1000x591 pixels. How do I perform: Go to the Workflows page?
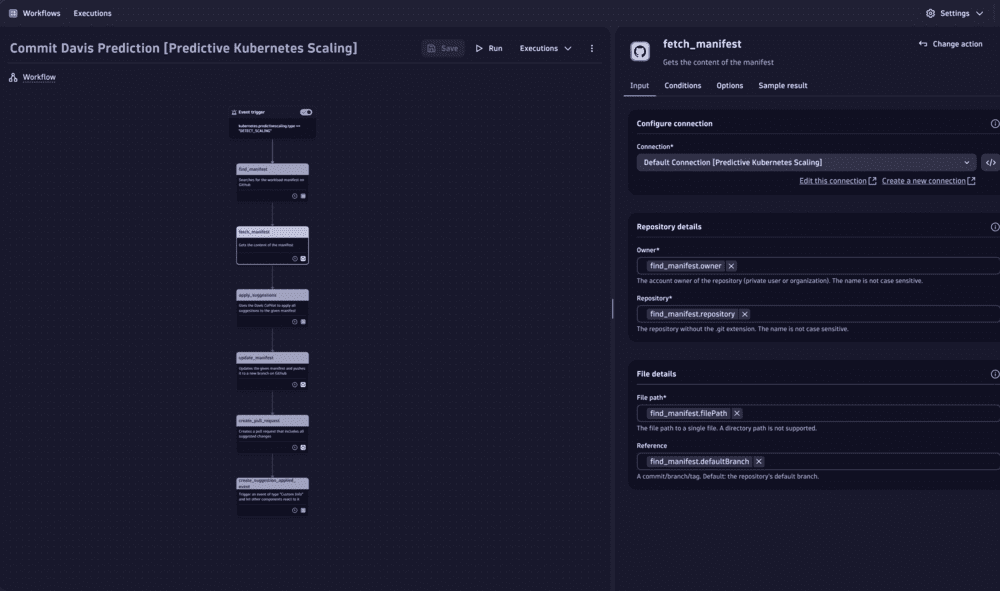point(41,13)
